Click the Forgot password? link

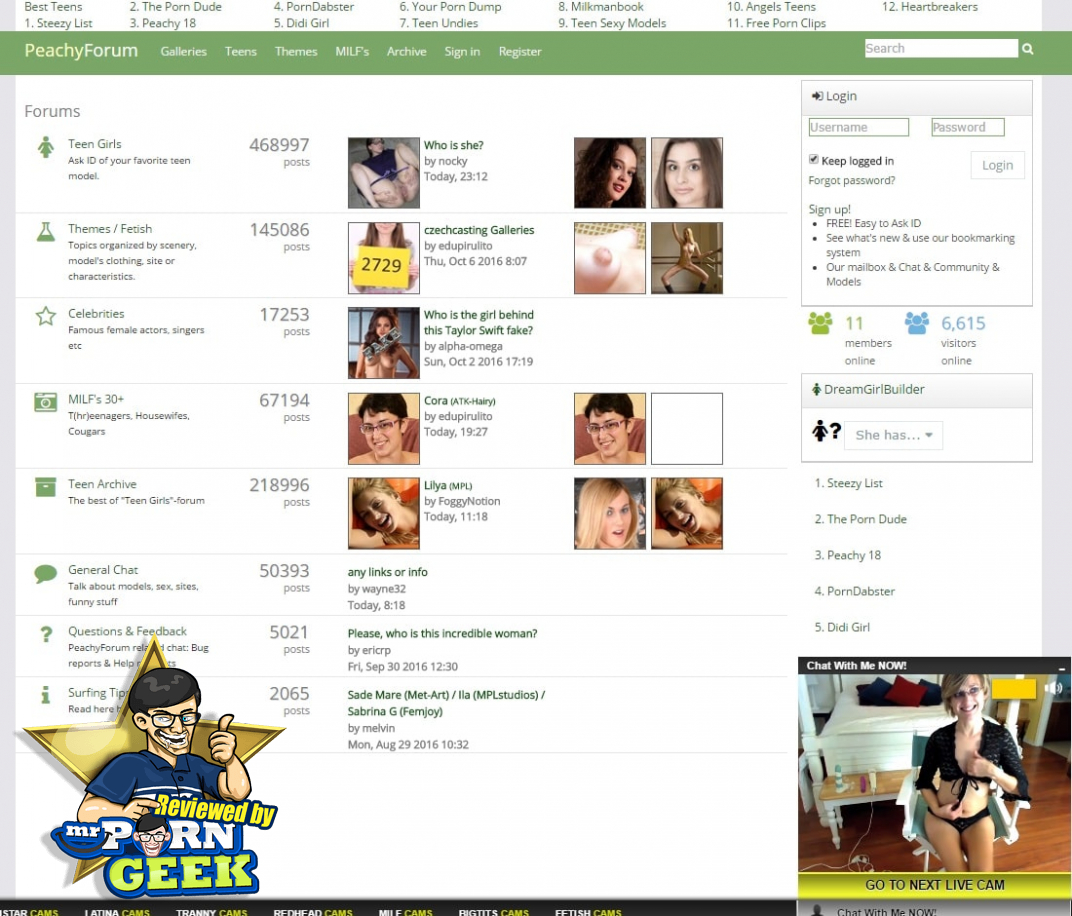pyautogui.click(x=852, y=181)
